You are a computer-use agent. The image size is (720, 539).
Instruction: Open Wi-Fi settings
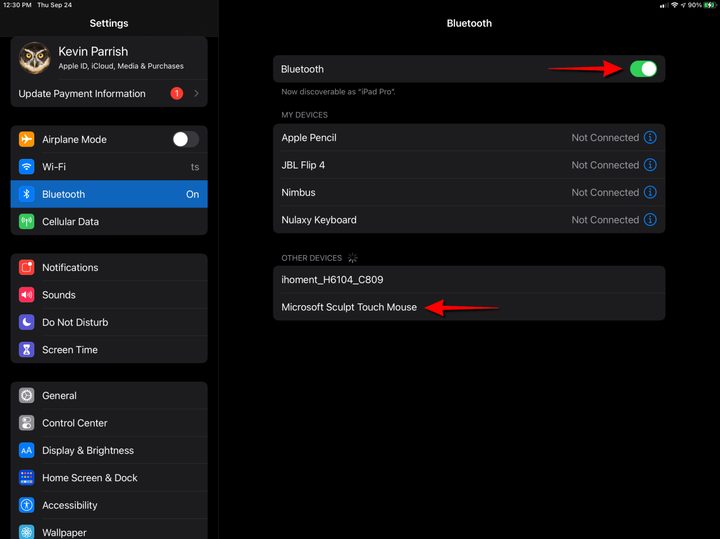pos(109,167)
